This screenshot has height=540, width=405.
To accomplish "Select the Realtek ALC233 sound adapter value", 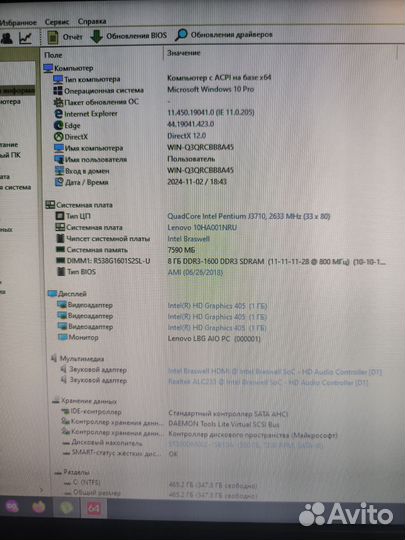I will coord(268,382).
